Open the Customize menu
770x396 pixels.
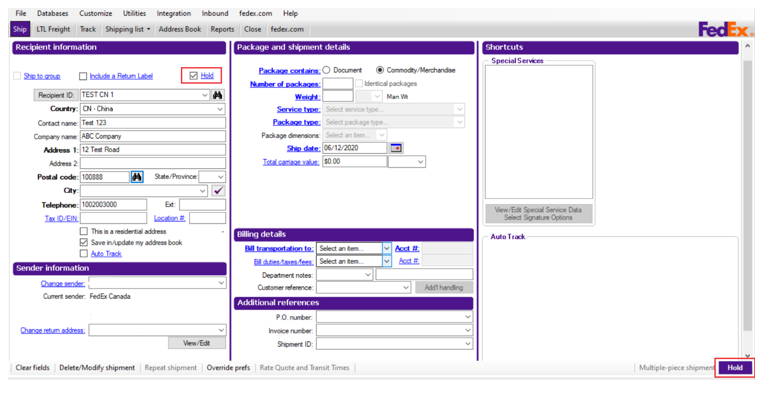[96, 13]
